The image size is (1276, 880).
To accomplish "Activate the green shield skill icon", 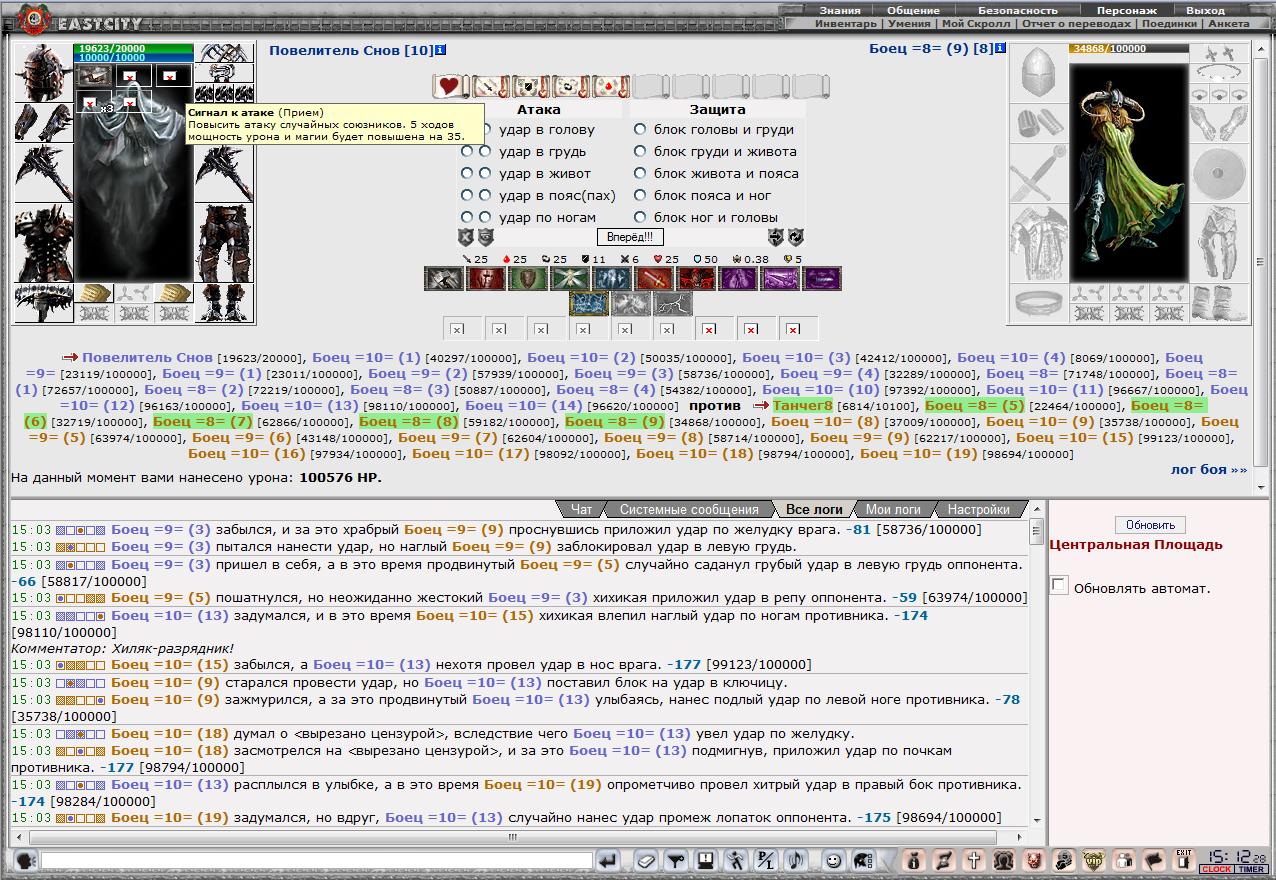I will 527,279.
